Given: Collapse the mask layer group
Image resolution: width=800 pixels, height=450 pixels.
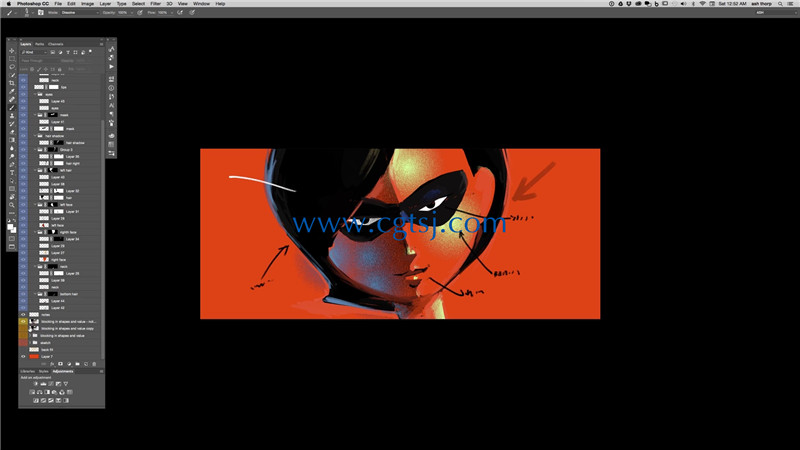Looking at the screenshot, I should tap(35, 115).
